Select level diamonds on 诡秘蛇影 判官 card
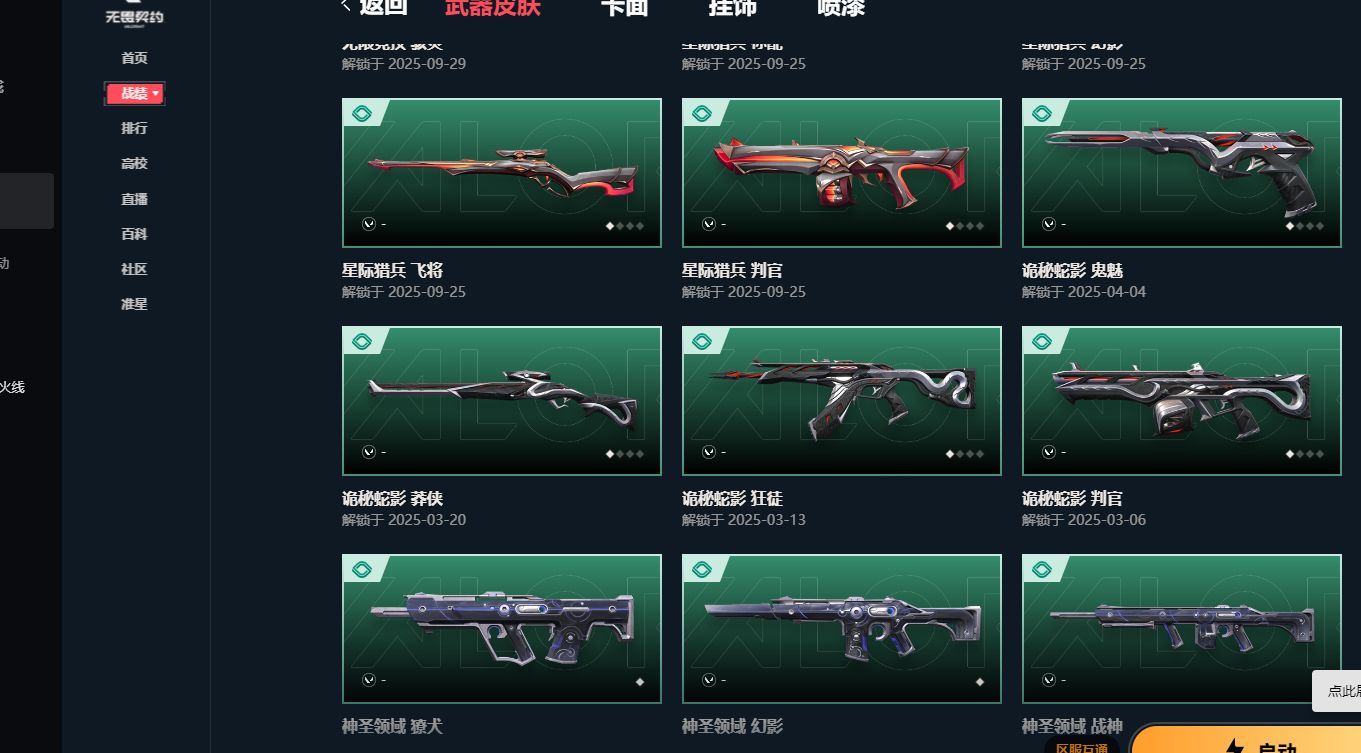1361x753 pixels. point(1305,454)
